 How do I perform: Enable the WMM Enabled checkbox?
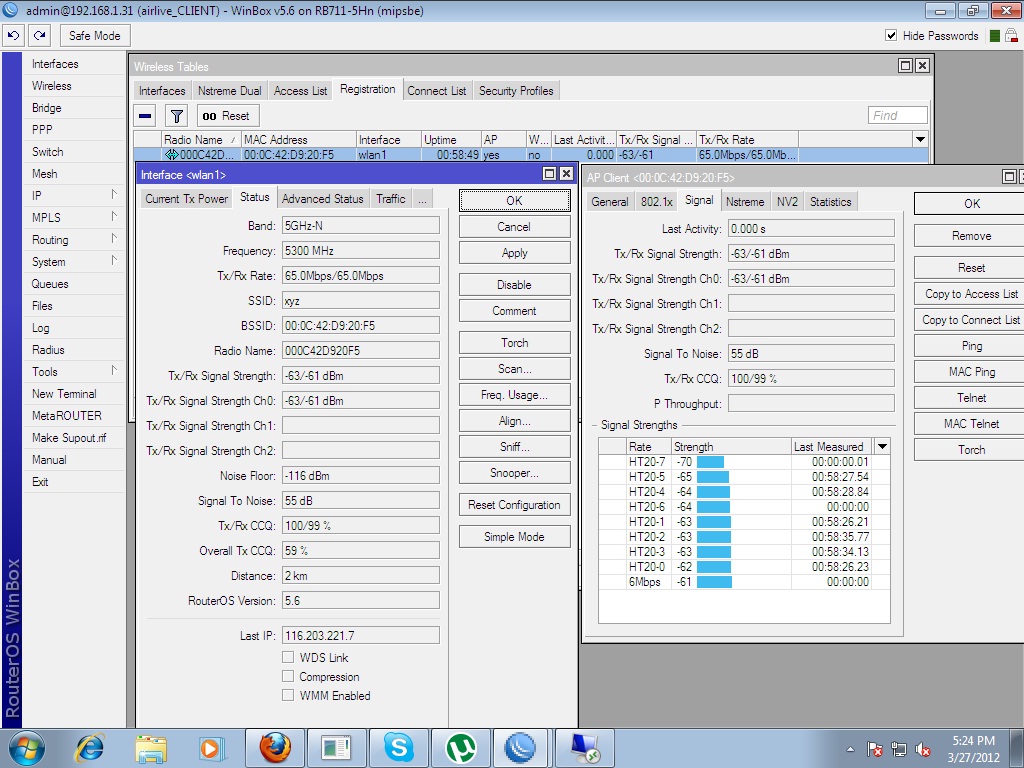[288, 696]
